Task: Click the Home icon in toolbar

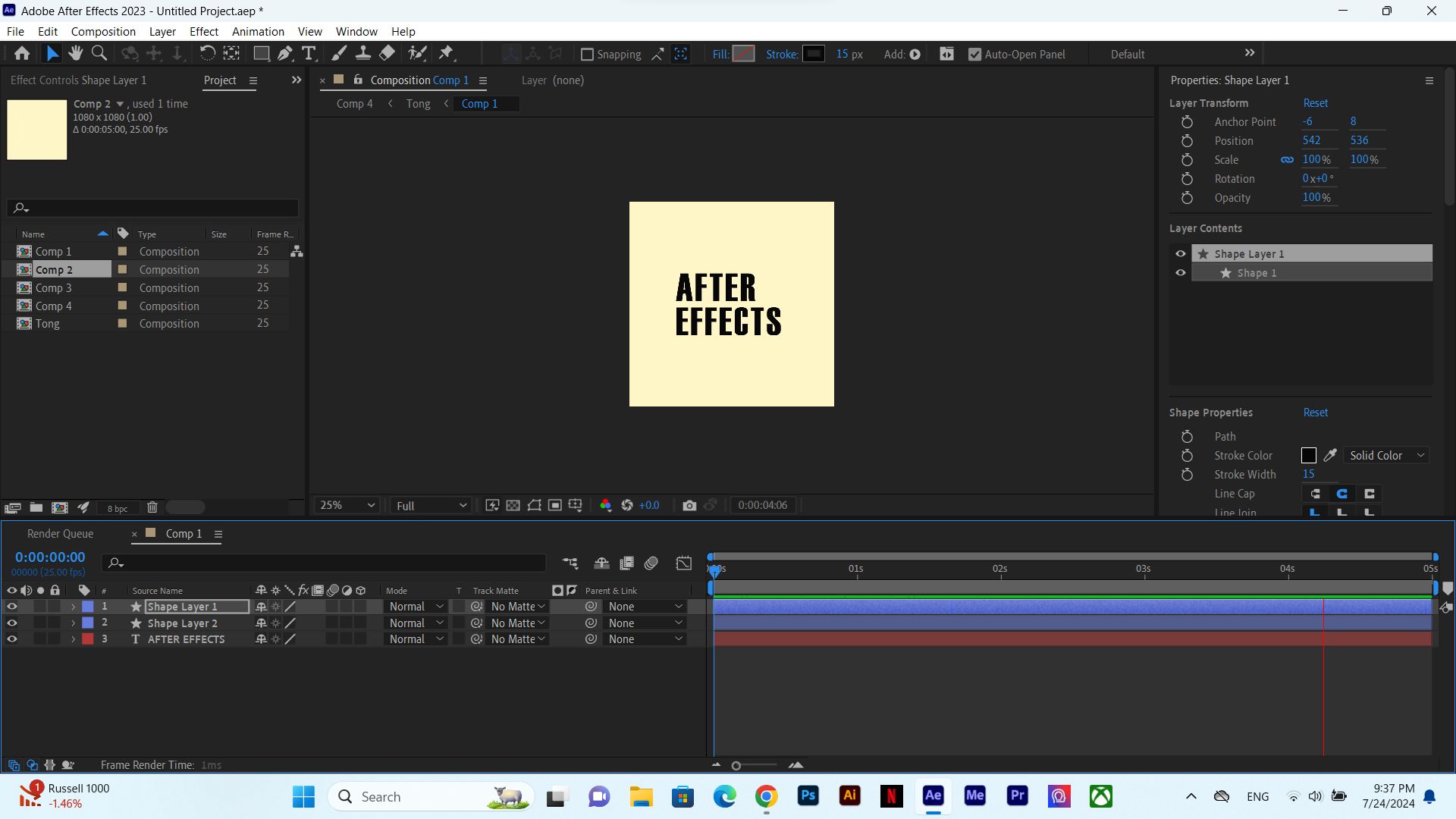Action: [x=22, y=53]
